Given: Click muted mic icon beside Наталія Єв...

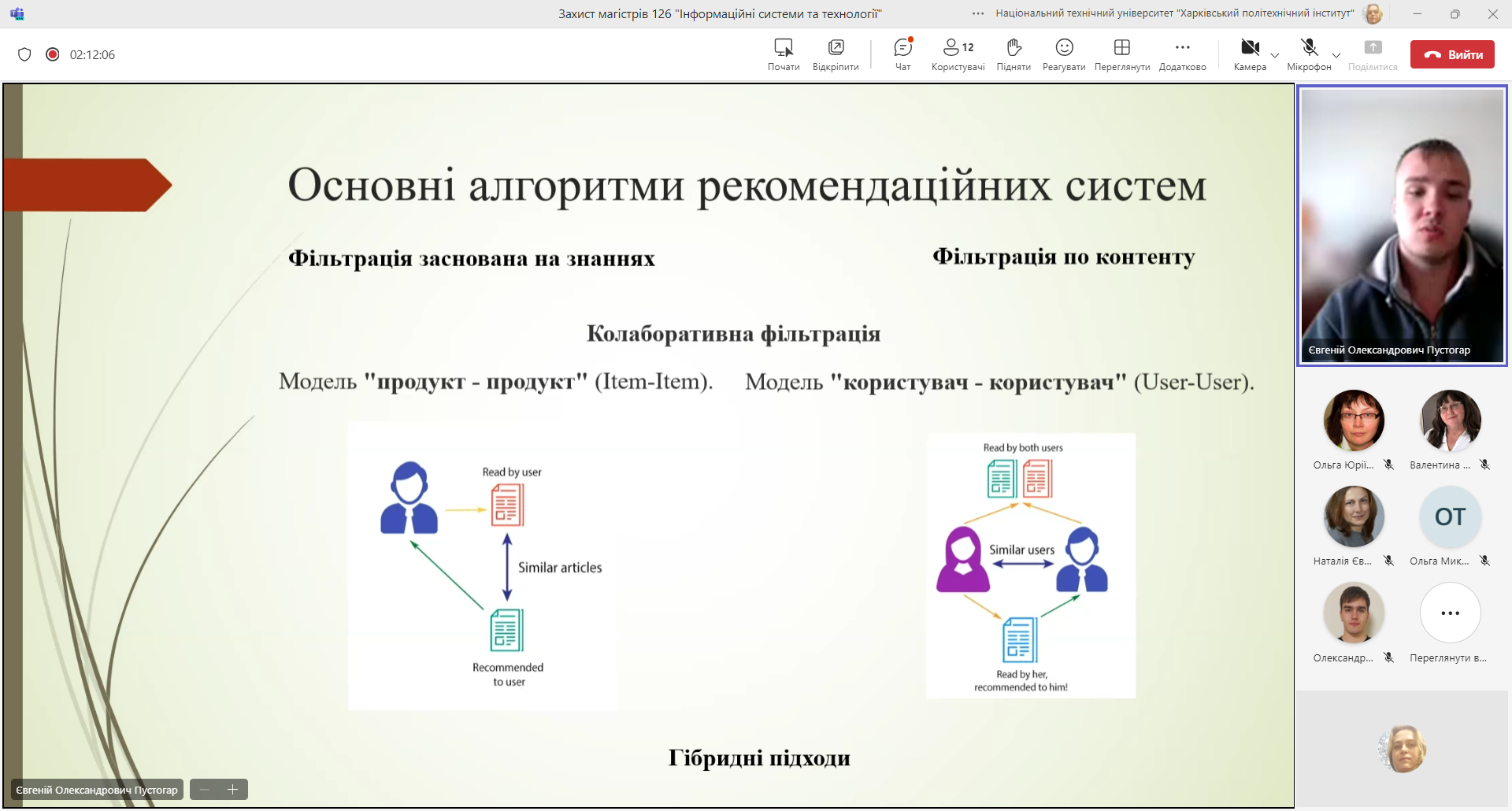Looking at the screenshot, I should point(1389,561).
